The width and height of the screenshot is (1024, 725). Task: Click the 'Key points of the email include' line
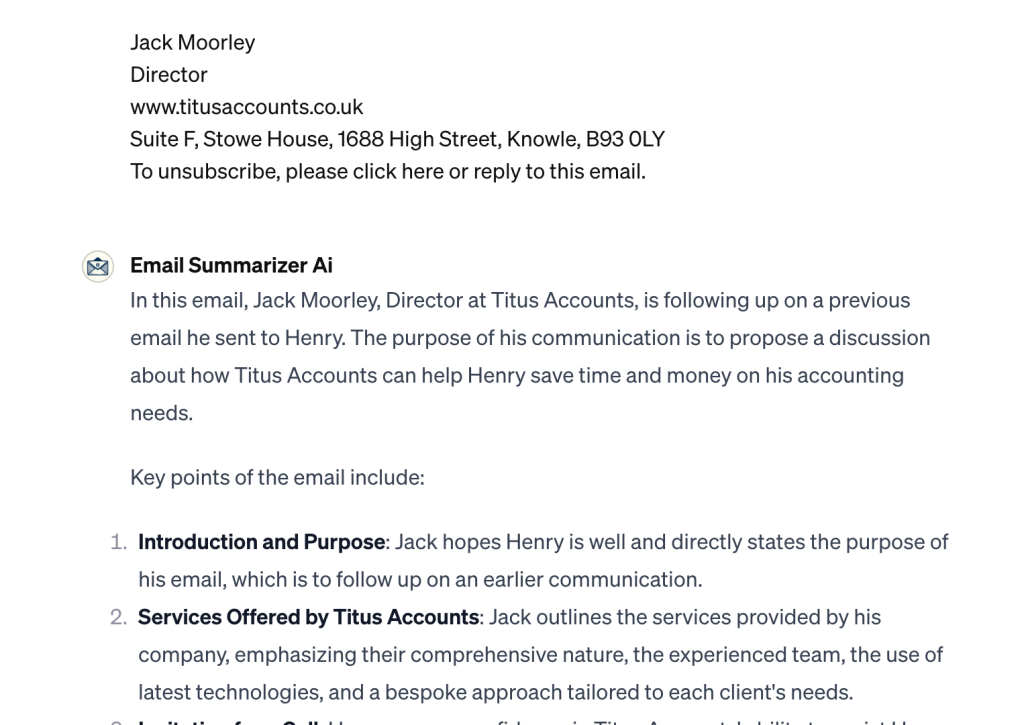[278, 477]
